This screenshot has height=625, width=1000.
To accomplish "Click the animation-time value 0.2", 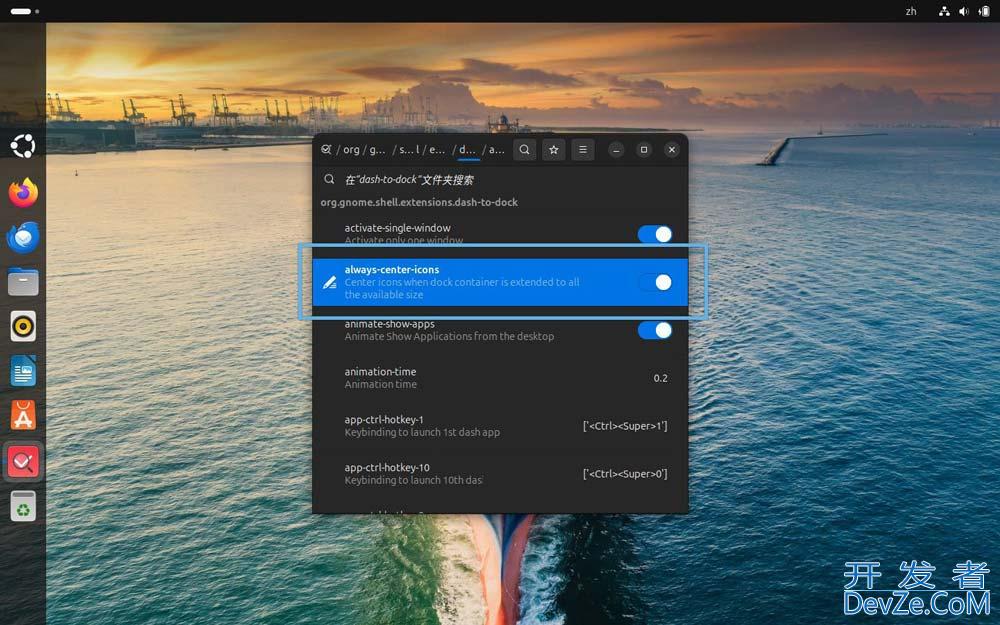I will pos(660,378).
